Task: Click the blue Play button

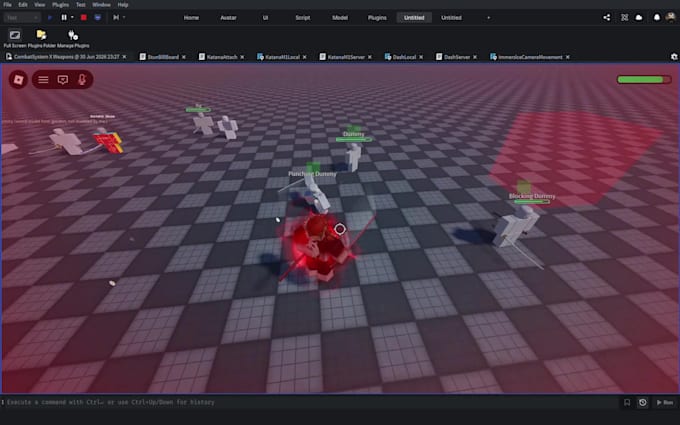Action: (x=50, y=17)
